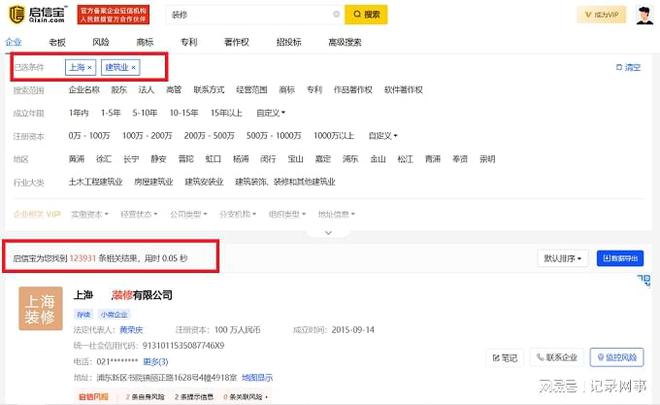Click the red official credit agency badge
This screenshot has height=405, width=660.
tap(113, 15)
